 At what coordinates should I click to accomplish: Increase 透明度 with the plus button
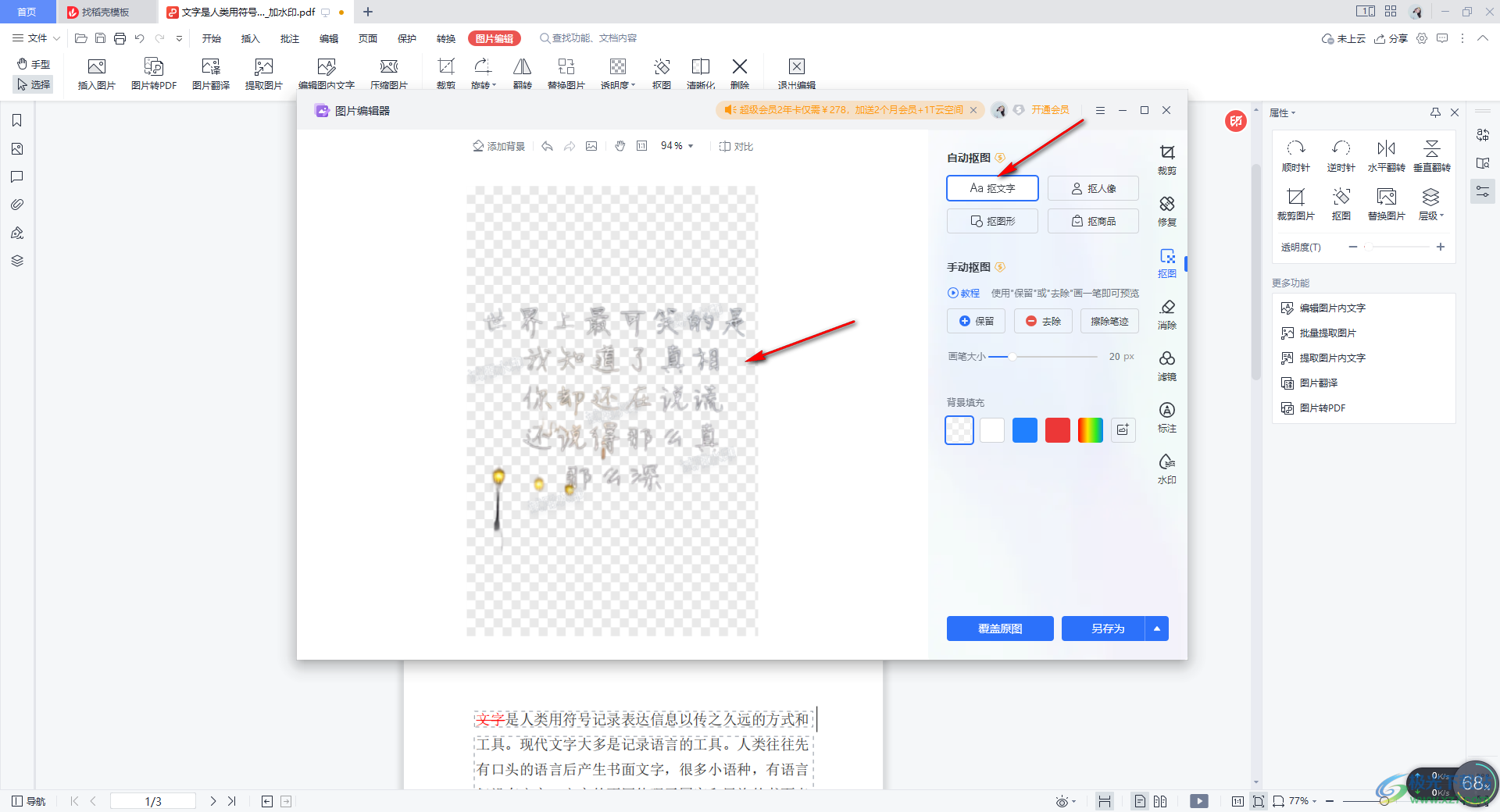point(1441,247)
